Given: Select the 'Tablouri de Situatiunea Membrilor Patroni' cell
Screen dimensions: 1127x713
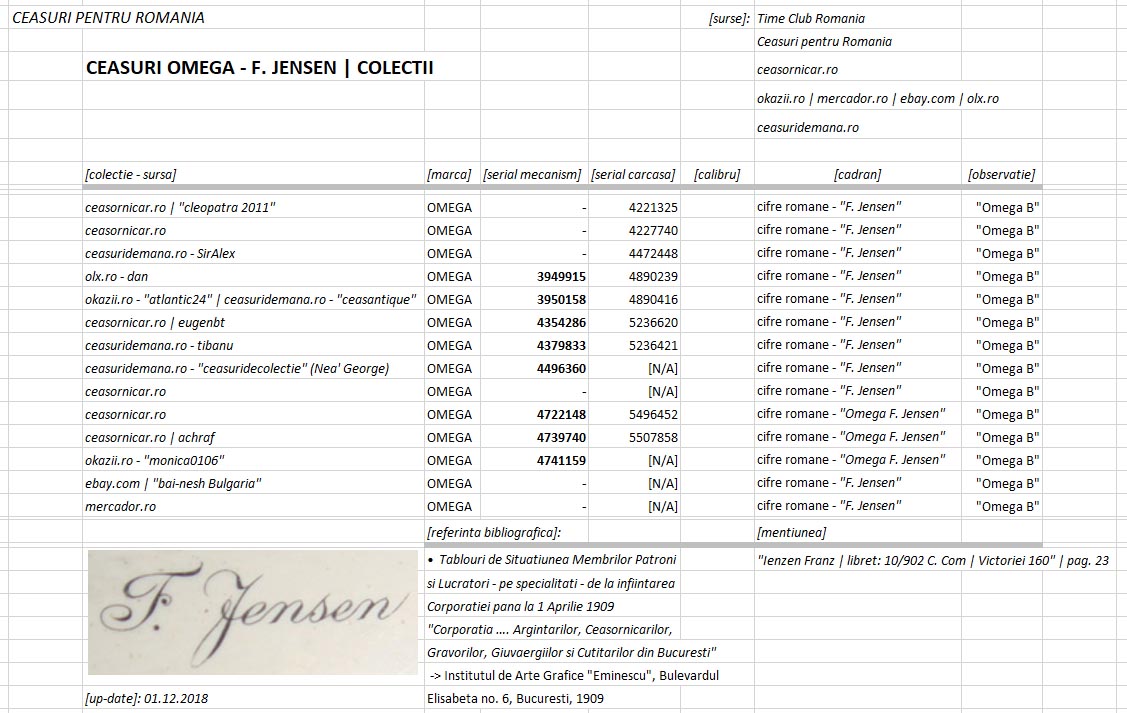Looking at the screenshot, I should click(552, 560).
